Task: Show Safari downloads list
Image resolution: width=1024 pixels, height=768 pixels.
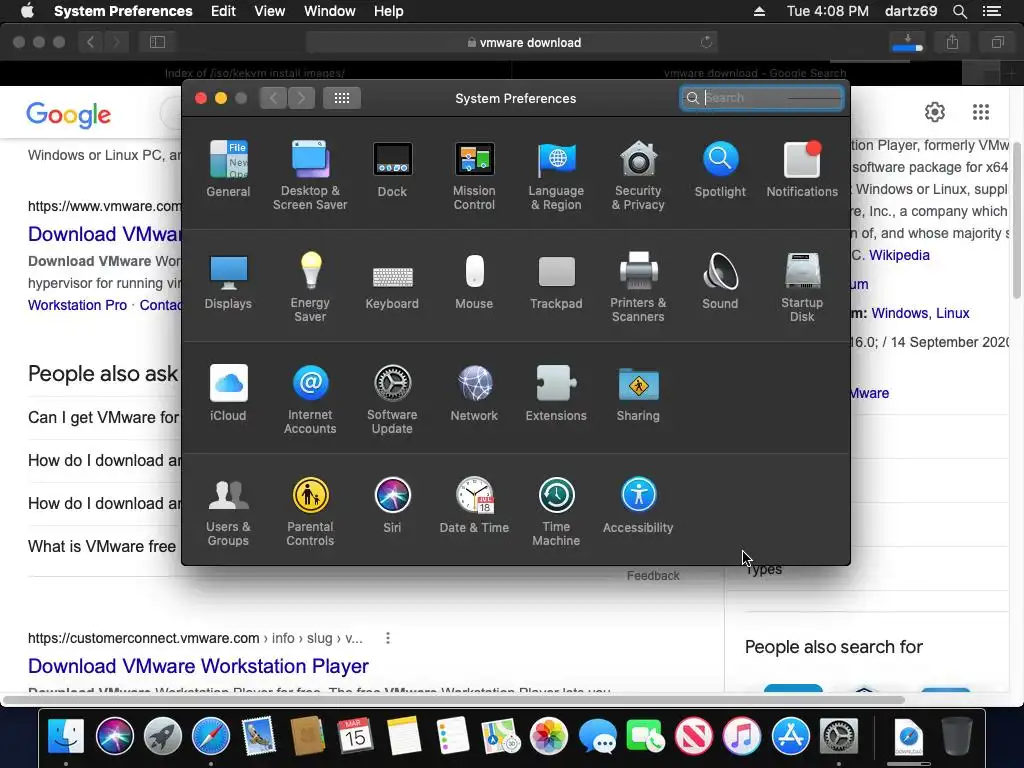Action: coord(908,42)
